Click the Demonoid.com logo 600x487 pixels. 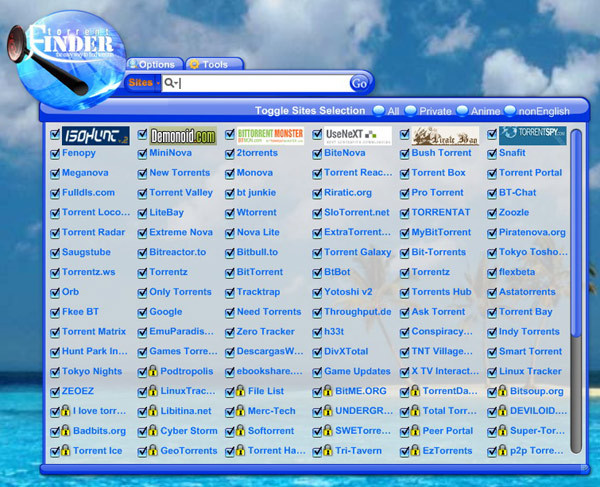pos(183,136)
